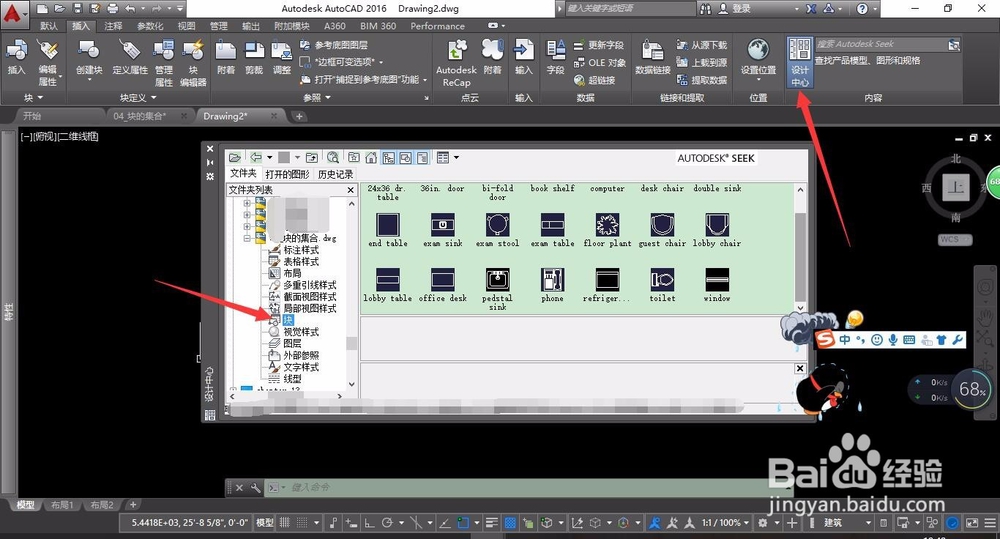Select Text Styles (文字样式) tree item

click(301, 367)
